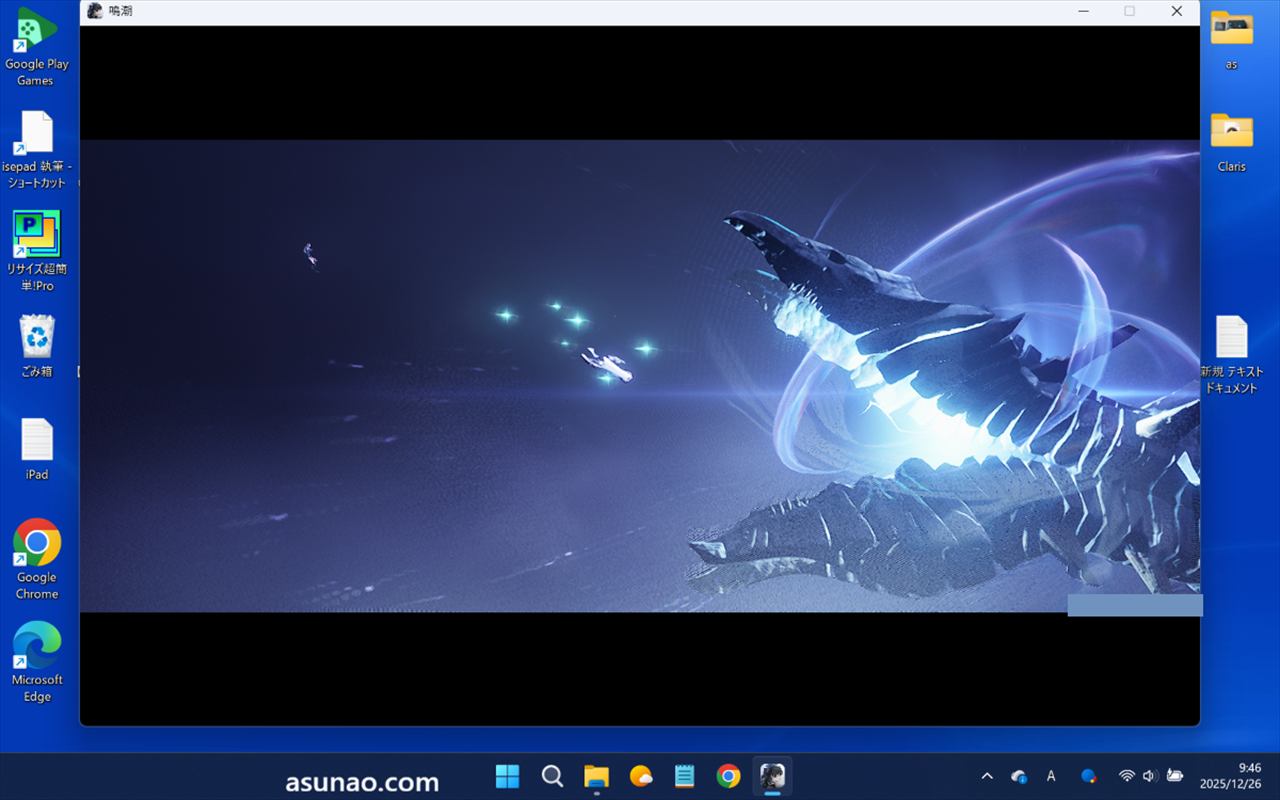
Task: Click the speaker volume icon in the tray
Action: click(x=1149, y=776)
